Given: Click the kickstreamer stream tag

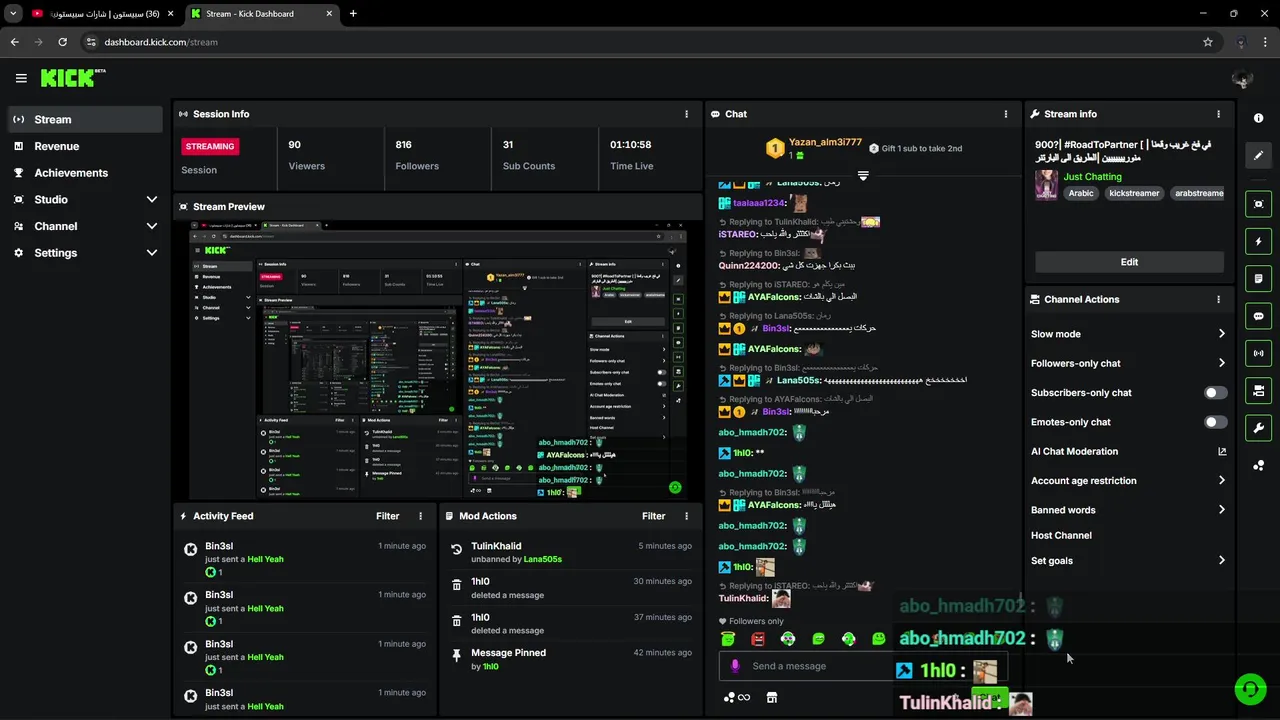Looking at the screenshot, I should pyautogui.click(x=1133, y=193).
